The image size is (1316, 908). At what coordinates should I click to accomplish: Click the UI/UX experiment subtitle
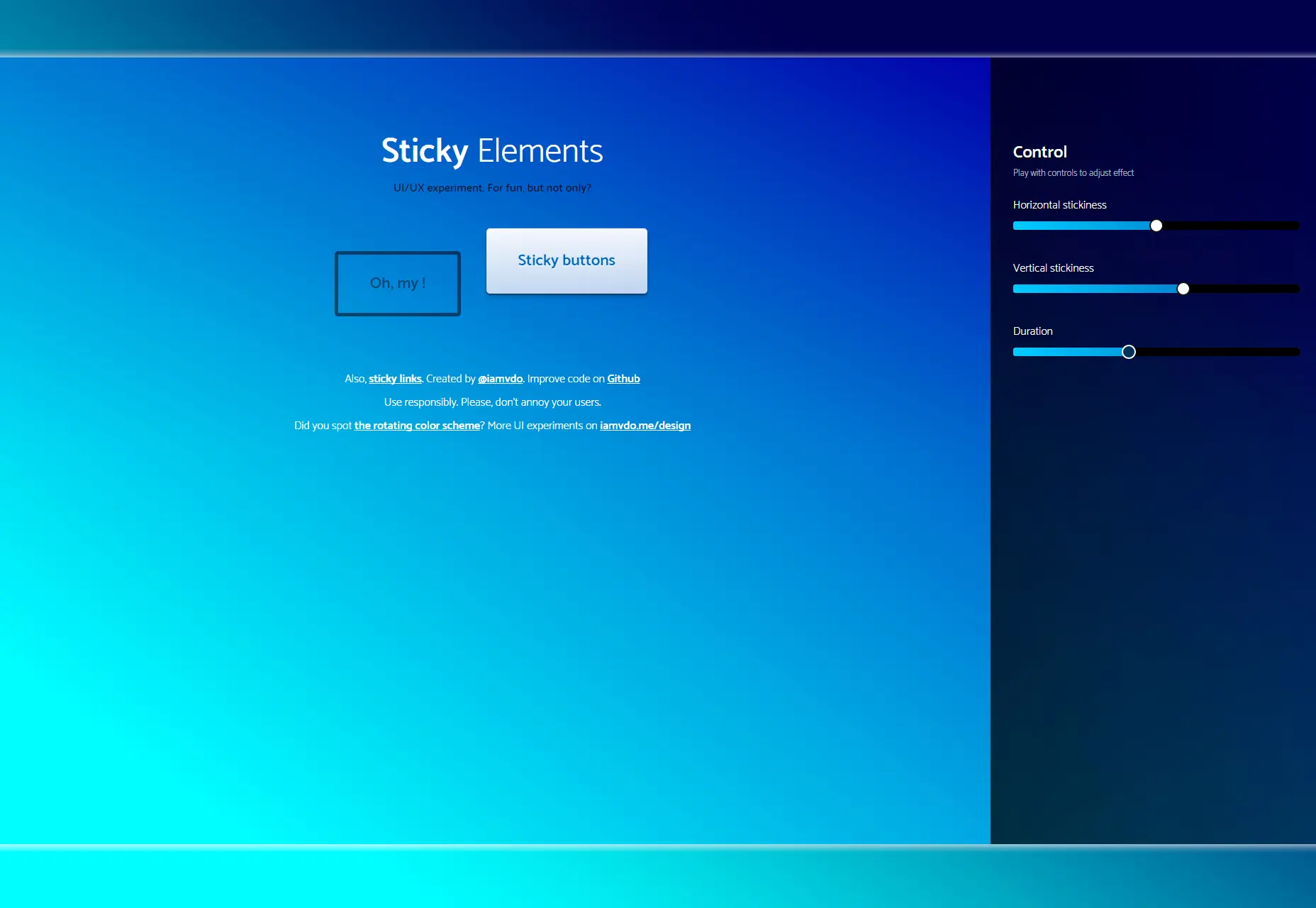493,187
